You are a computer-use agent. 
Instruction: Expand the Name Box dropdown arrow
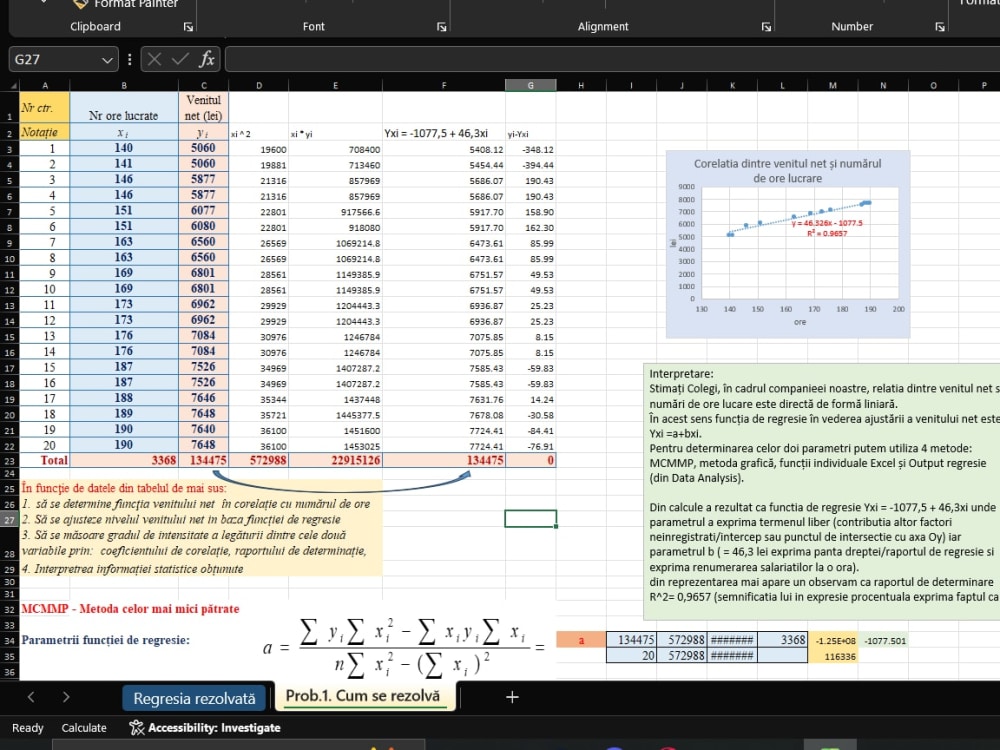(x=107, y=60)
